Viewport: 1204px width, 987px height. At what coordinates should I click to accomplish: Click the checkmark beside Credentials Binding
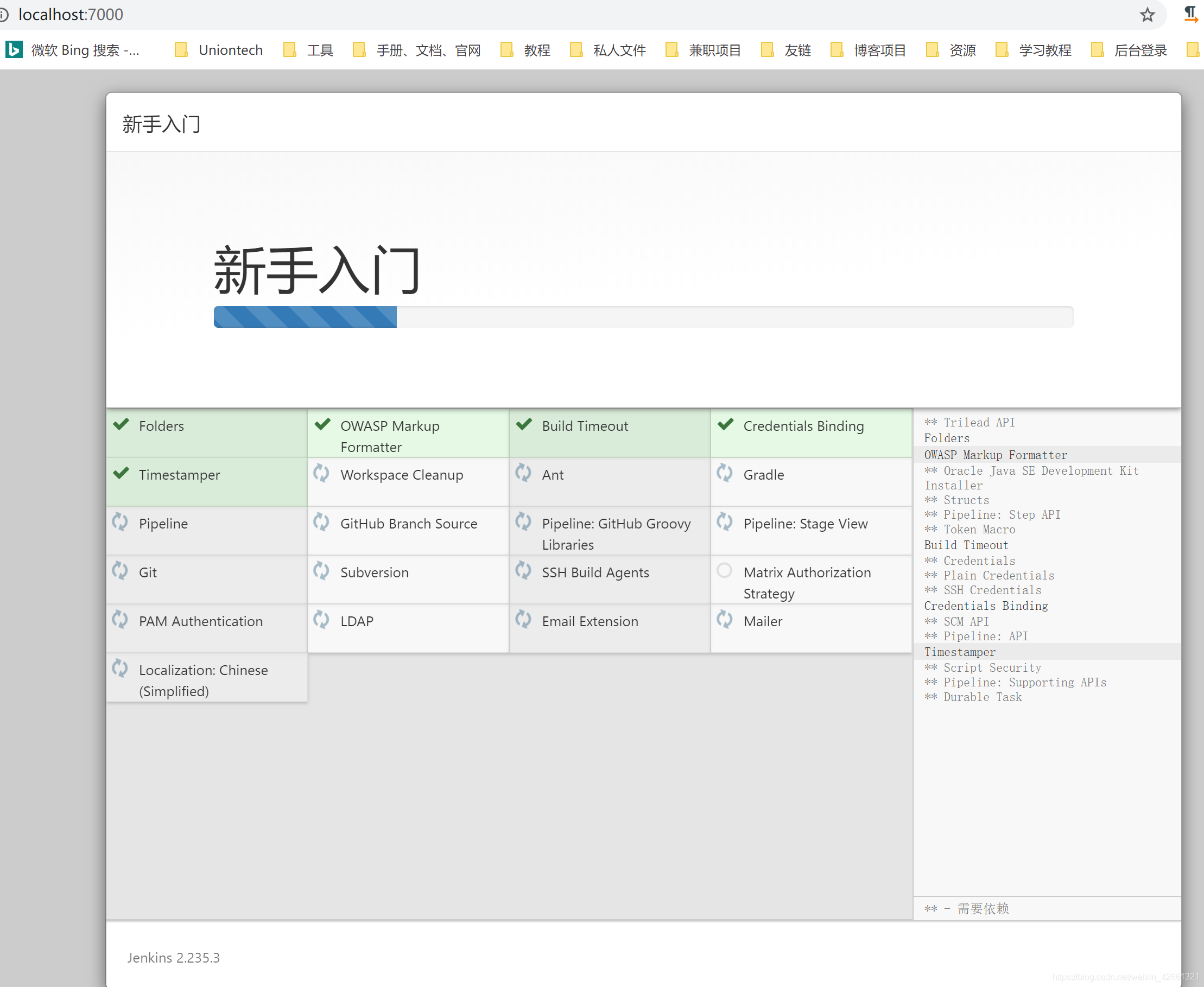[725, 424]
